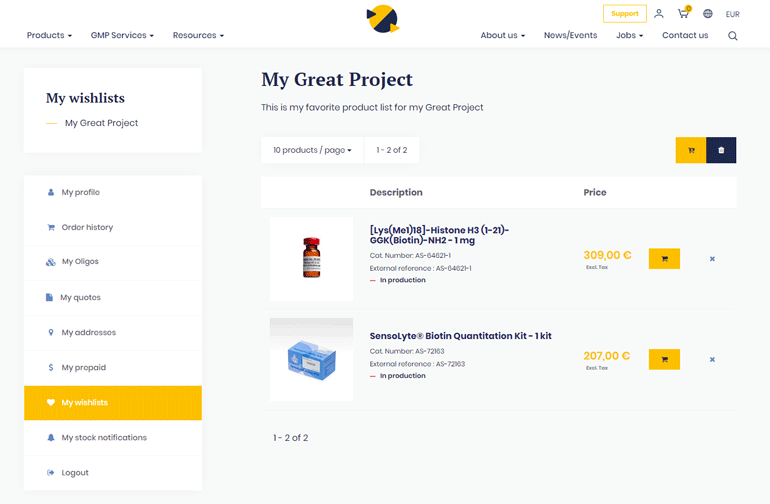Delete the wishlist with trash icon
This screenshot has width=770, height=504.
721,150
